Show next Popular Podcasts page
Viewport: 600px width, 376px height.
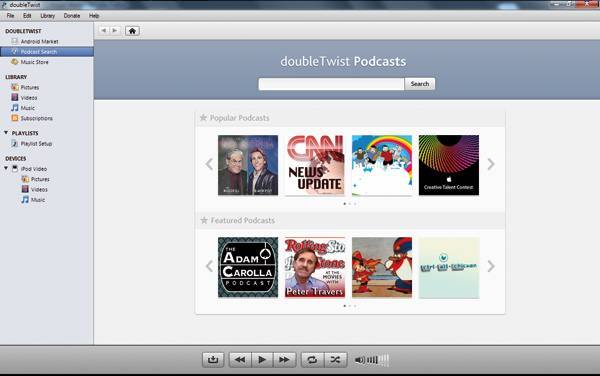coord(491,164)
